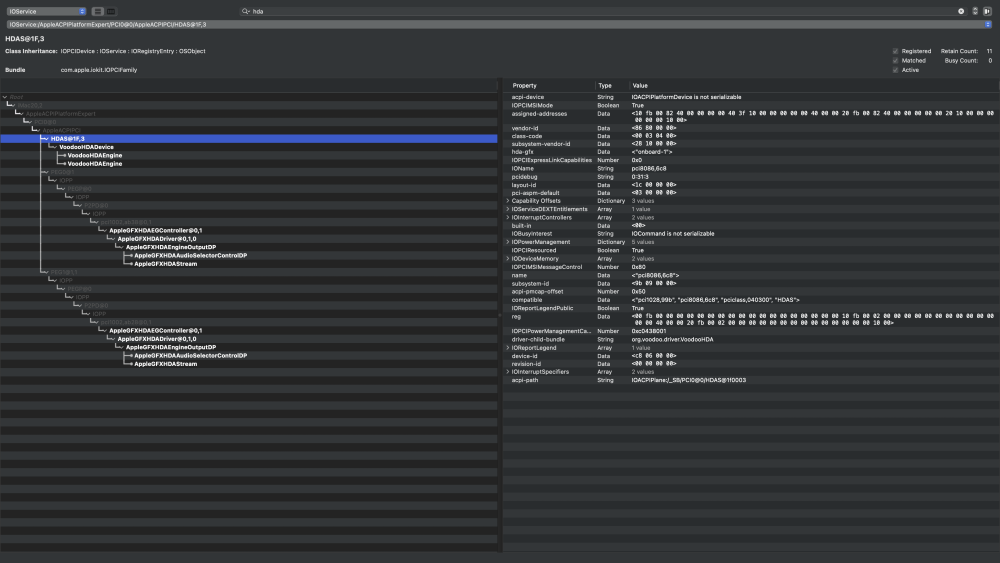The height and width of the screenshot is (563, 1000).
Task: Select the acpi-device property row
Action: click(752, 97)
